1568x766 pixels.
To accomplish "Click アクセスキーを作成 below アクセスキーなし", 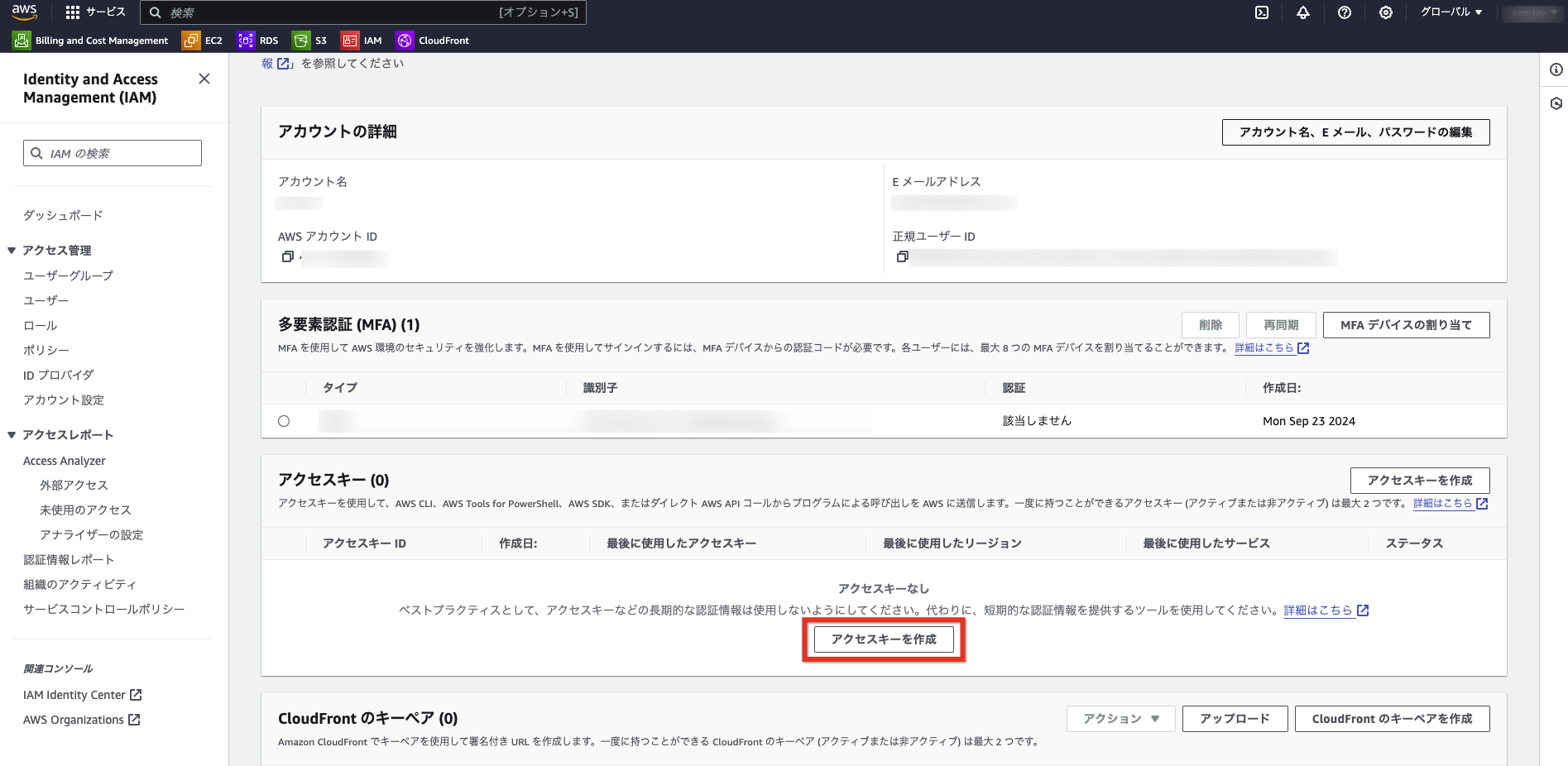I will [x=884, y=639].
